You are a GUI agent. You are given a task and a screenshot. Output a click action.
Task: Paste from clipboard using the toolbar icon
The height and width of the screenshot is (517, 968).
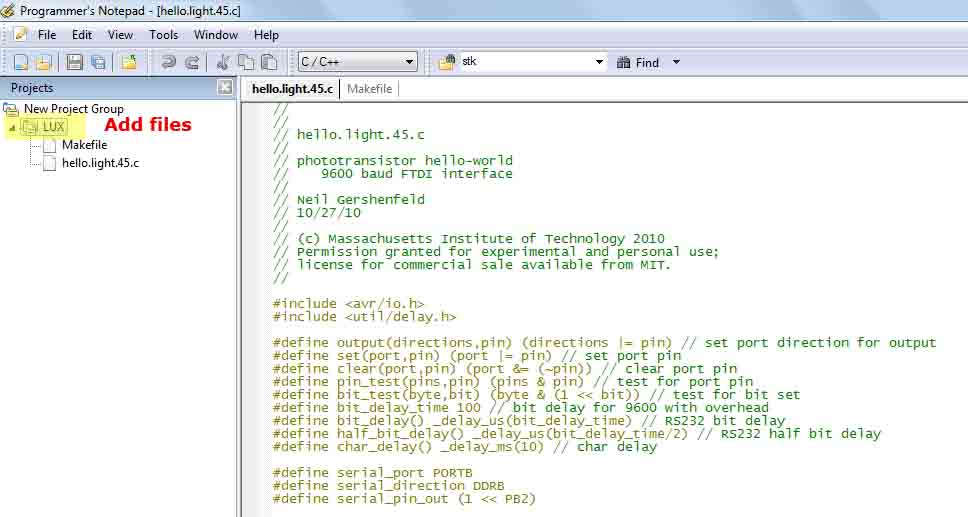[x=269, y=62]
